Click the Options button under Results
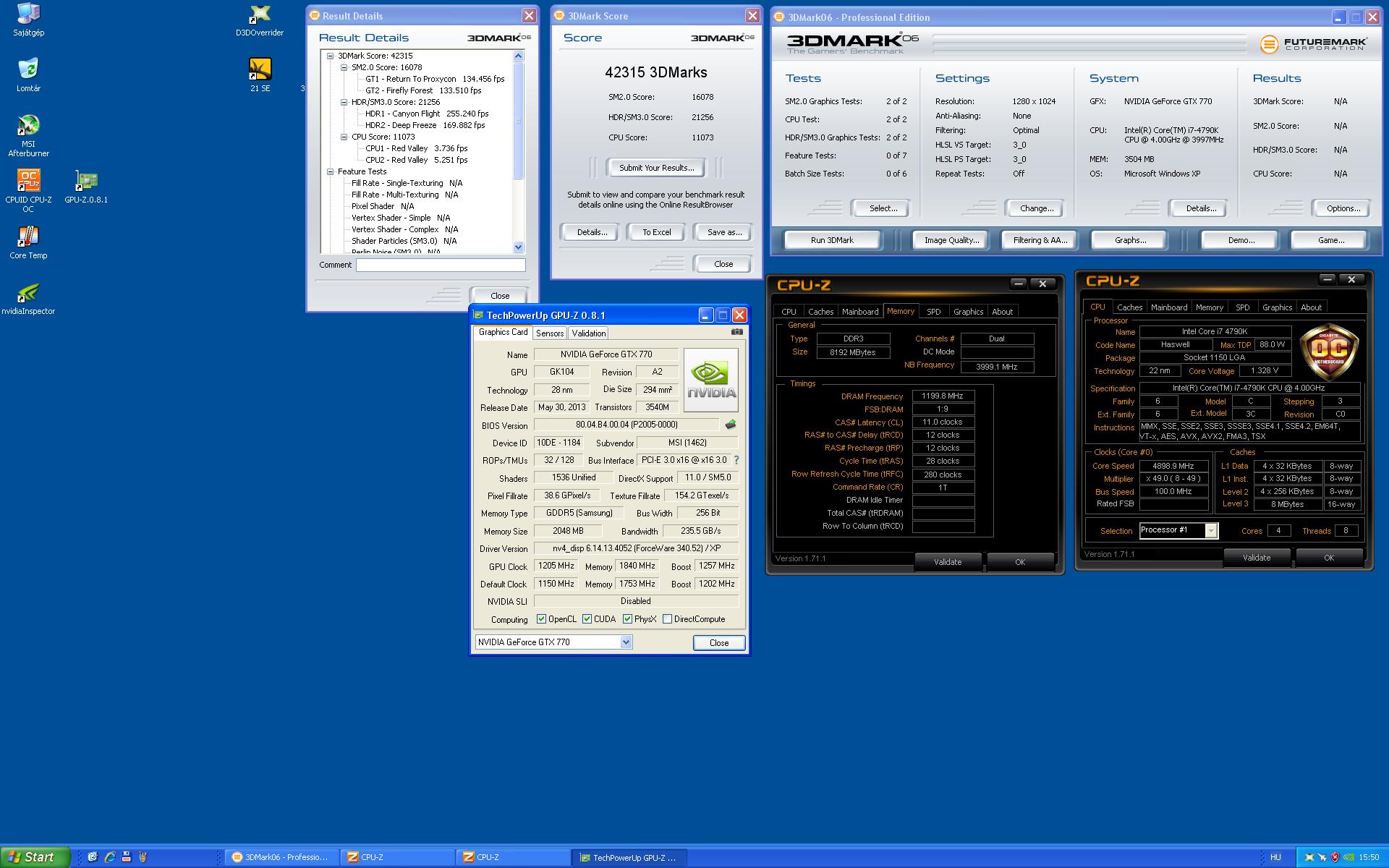Image resolution: width=1389 pixels, height=868 pixels. [x=1343, y=208]
